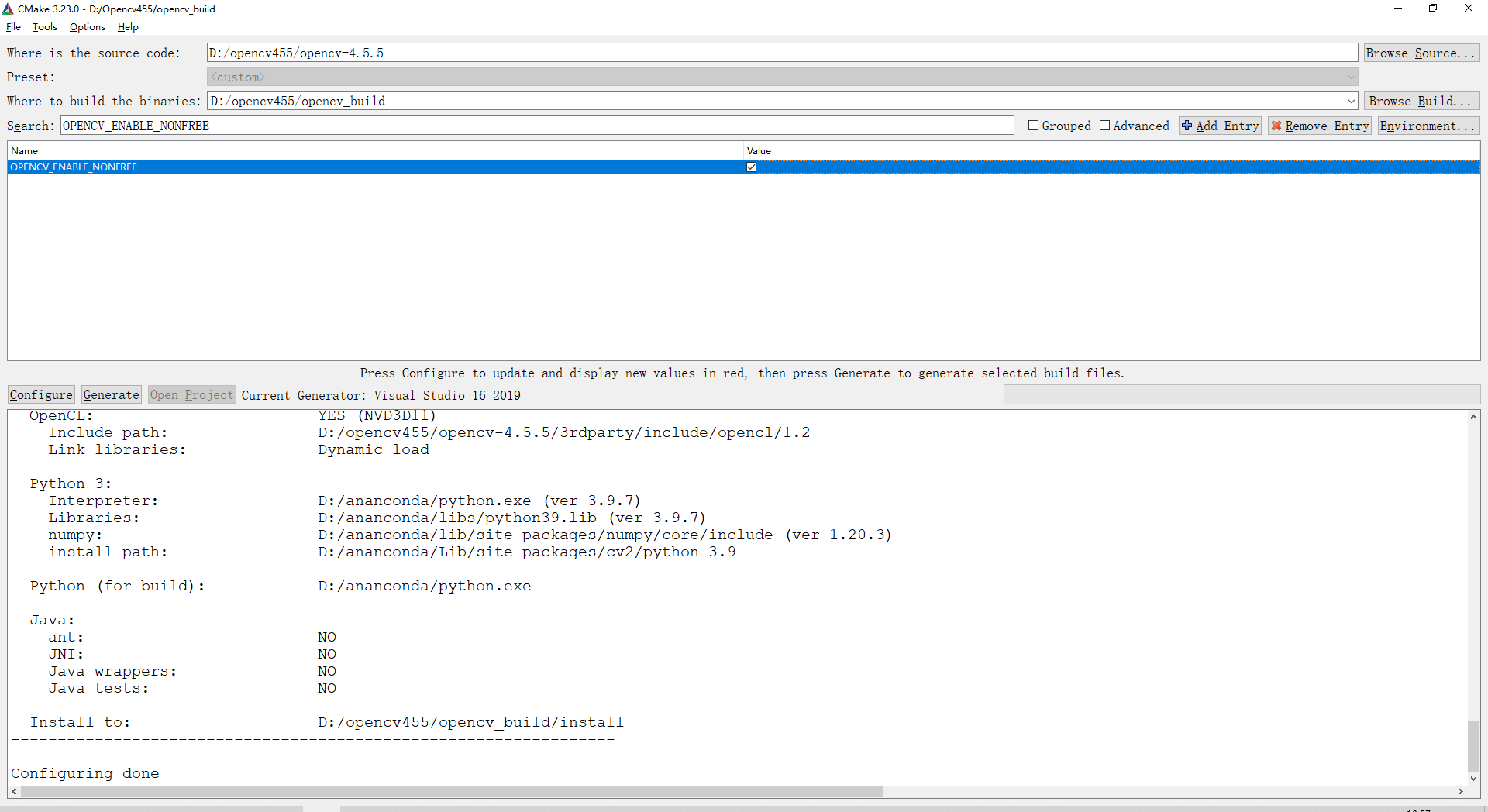Click the D:/ananconda/python.exe interpreter path text
Image resolution: width=1488 pixels, height=812 pixels.
tap(425, 501)
